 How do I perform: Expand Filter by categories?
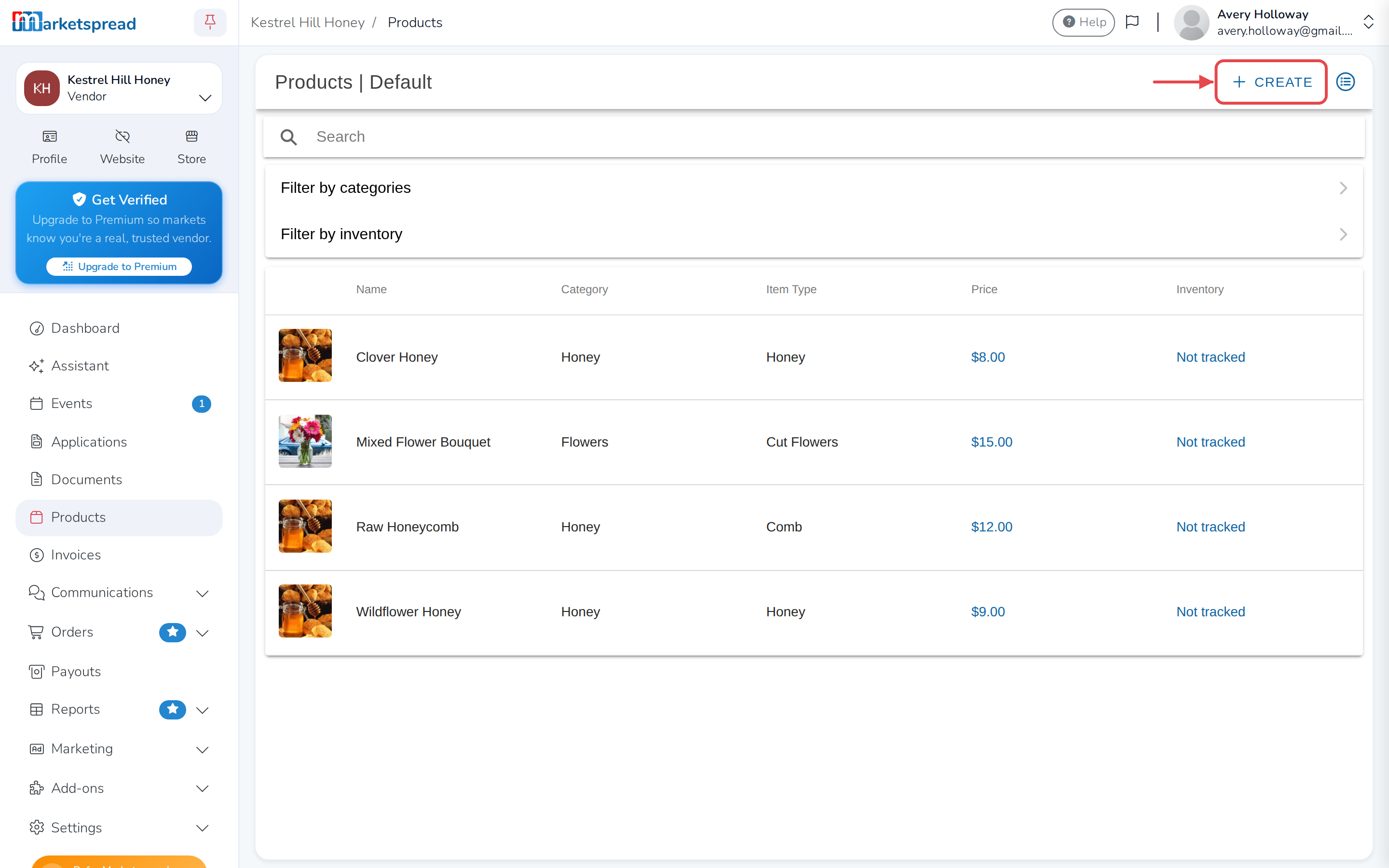pos(813,188)
